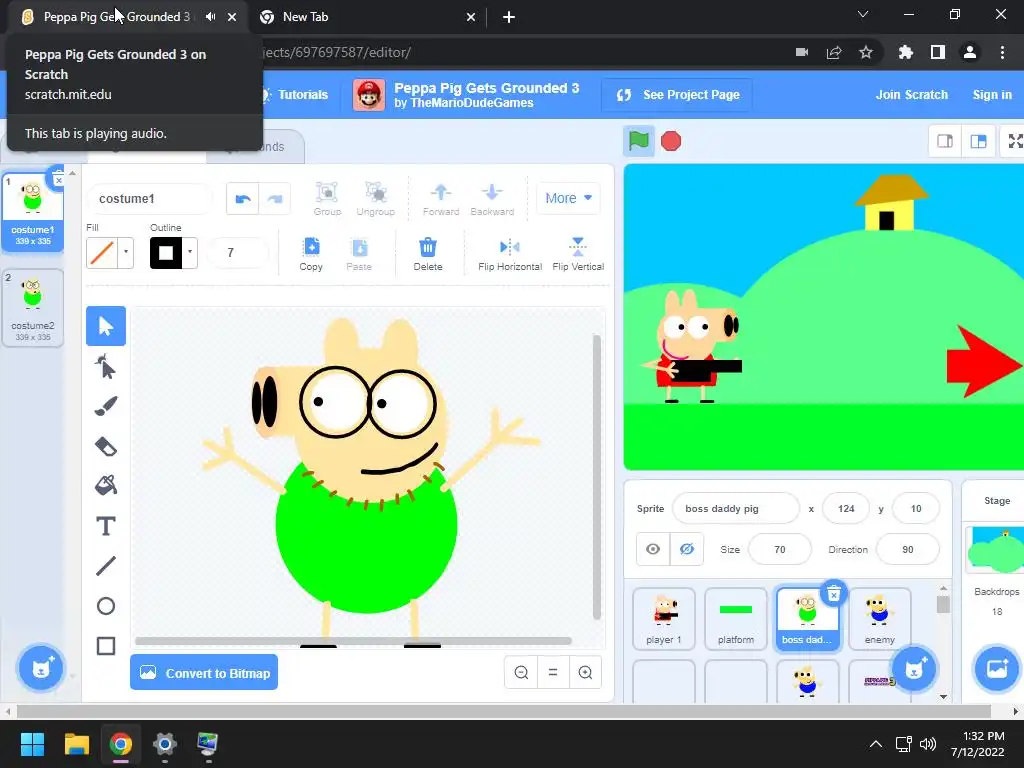Open browser tab search chevron

(863, 14)
